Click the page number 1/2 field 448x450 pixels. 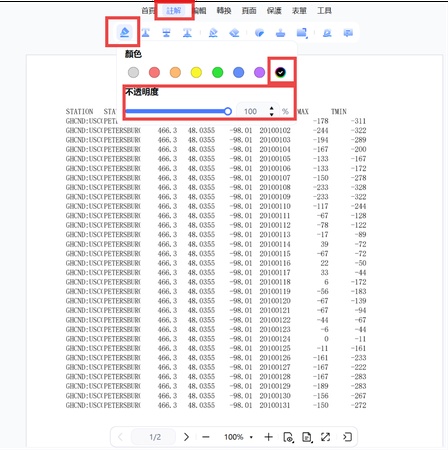[155, 437]
